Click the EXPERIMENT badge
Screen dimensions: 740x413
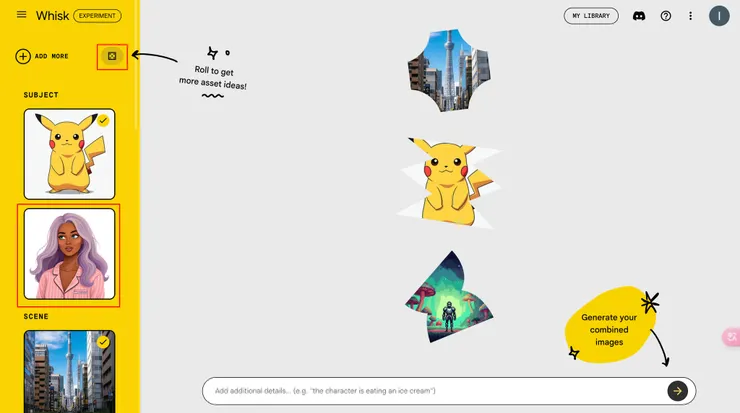pyautogui.click(x=97, y=16)
